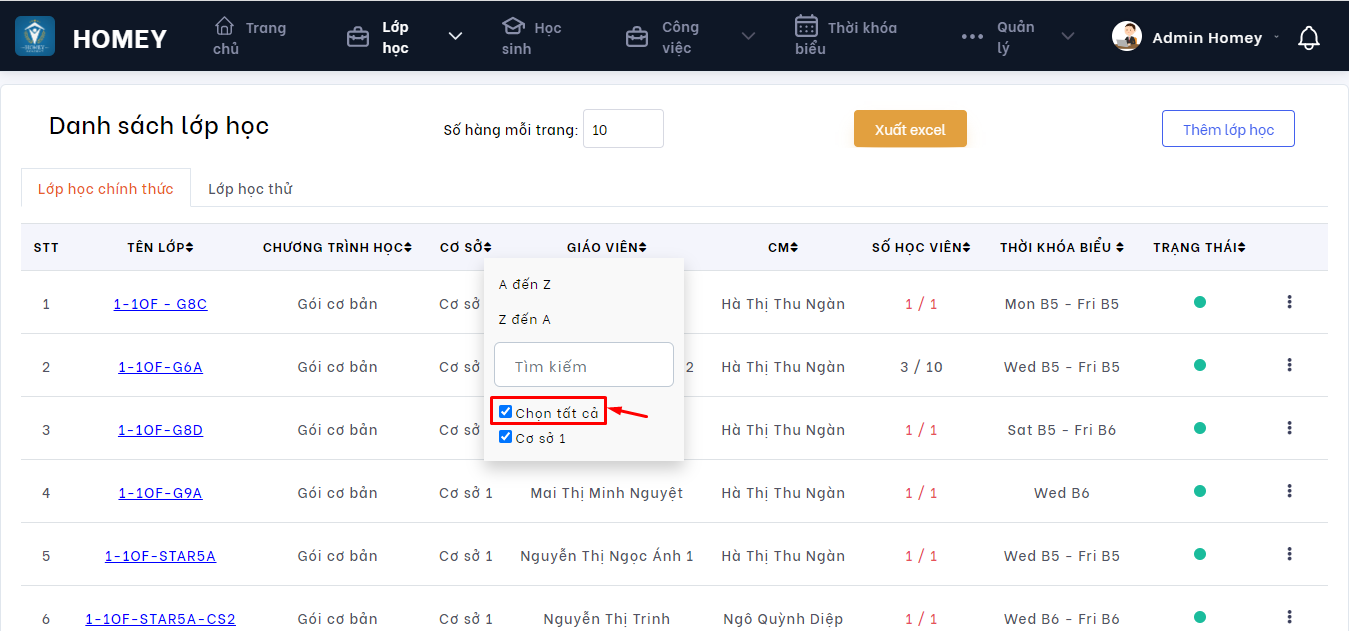Click the Thời khóa biểu calendar icon
This screenshot has height=631, width=1349.
coord(807,26)
